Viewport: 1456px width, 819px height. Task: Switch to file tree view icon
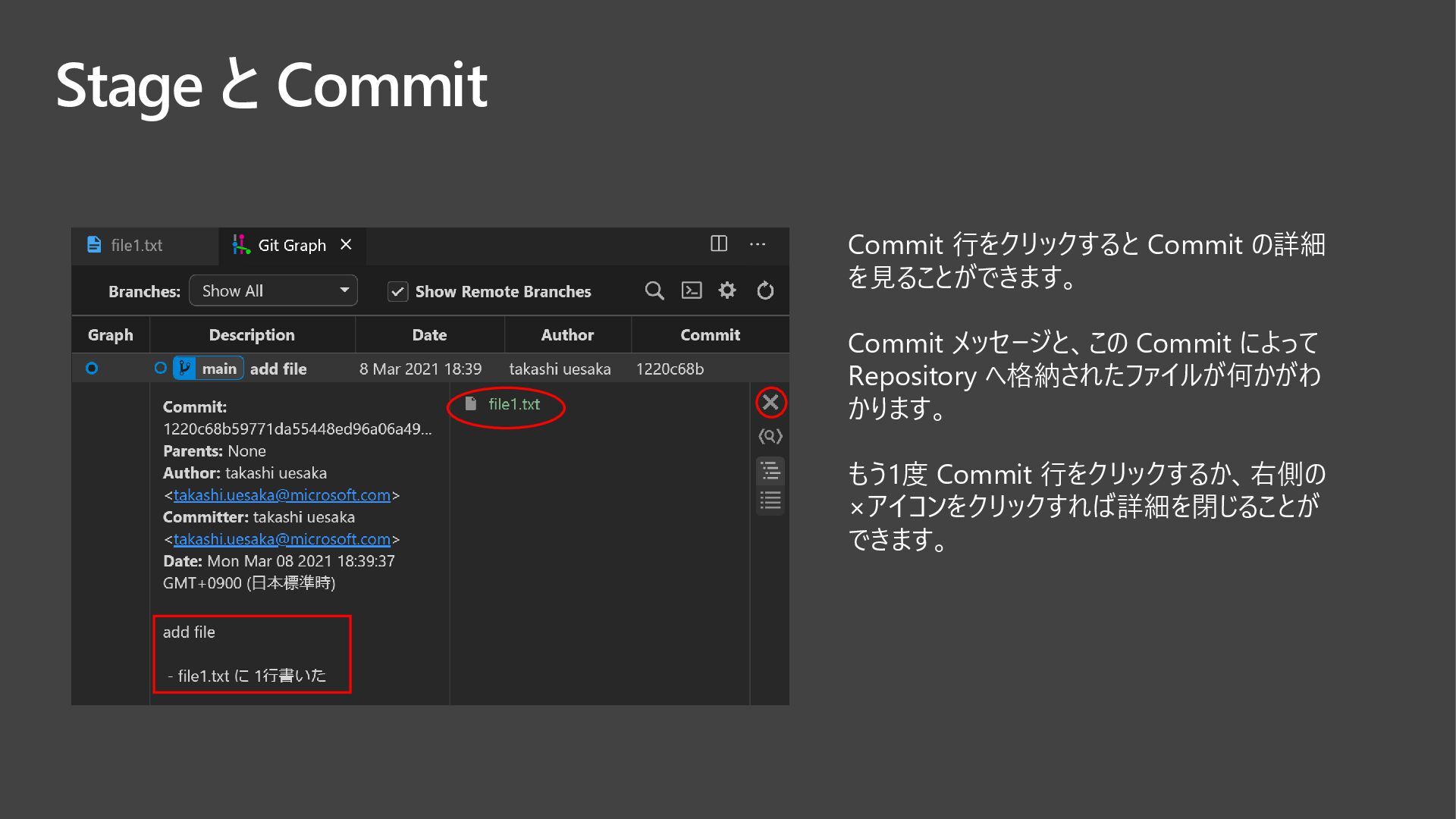(x=770, y=471)
